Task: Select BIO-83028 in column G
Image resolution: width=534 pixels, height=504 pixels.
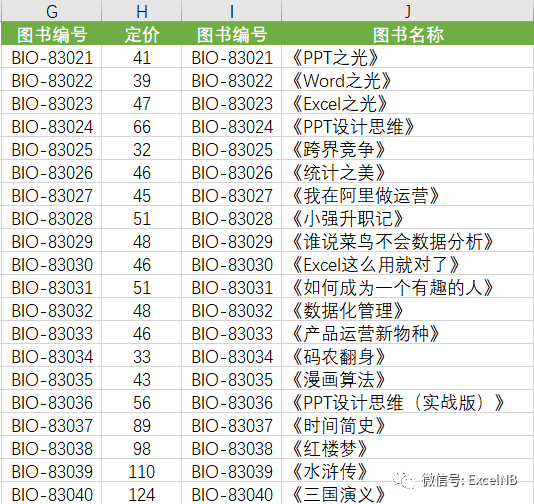Action: (x=51, y=218)
